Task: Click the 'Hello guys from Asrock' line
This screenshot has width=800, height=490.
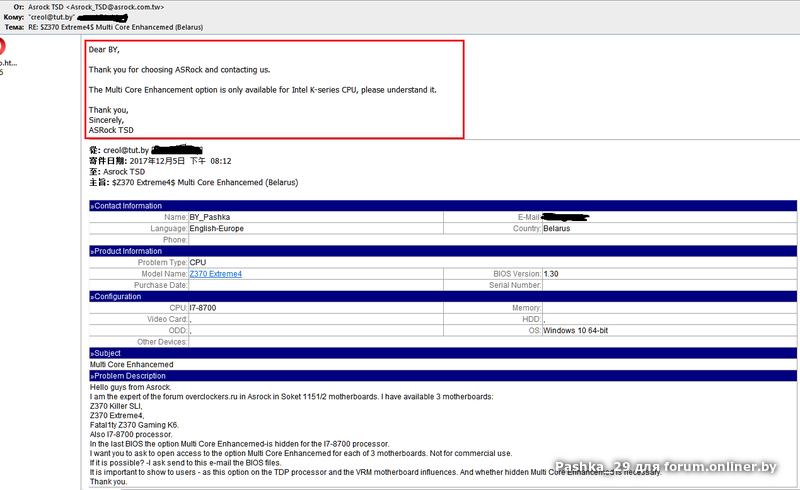Action: [131, 387]
